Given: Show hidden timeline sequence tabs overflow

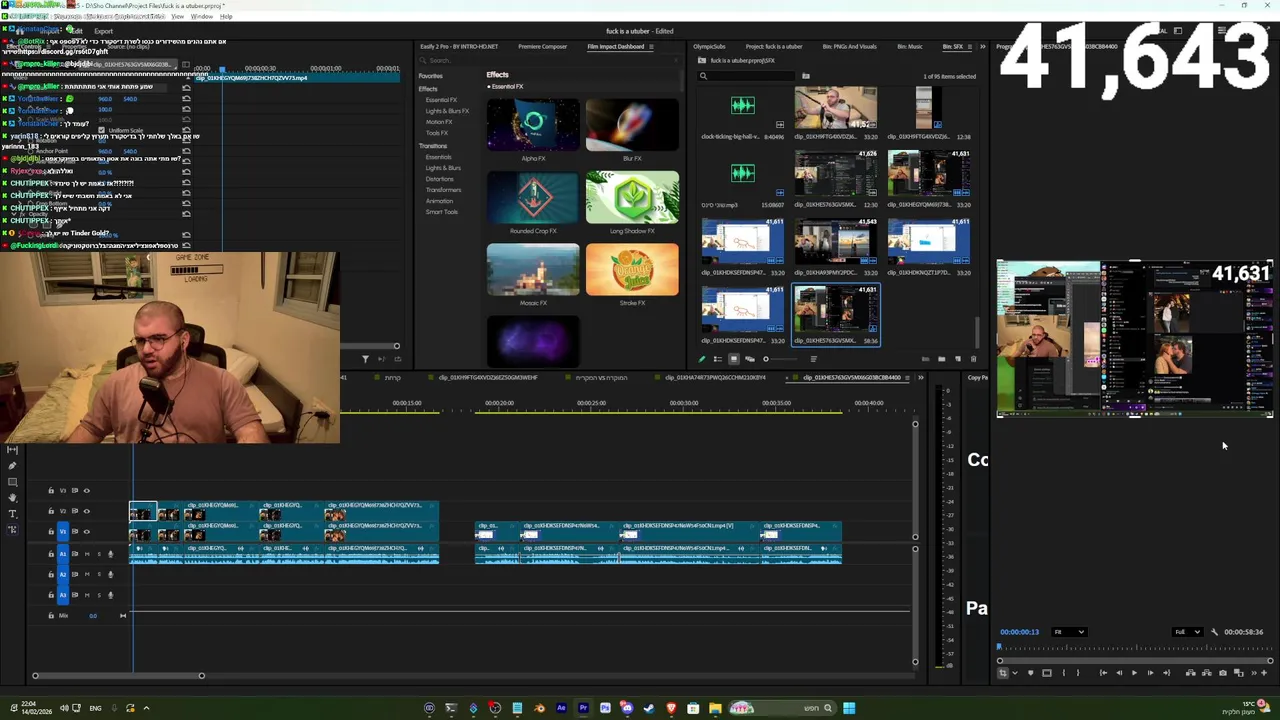Looking at the screenshot, I should click(921, 378).
